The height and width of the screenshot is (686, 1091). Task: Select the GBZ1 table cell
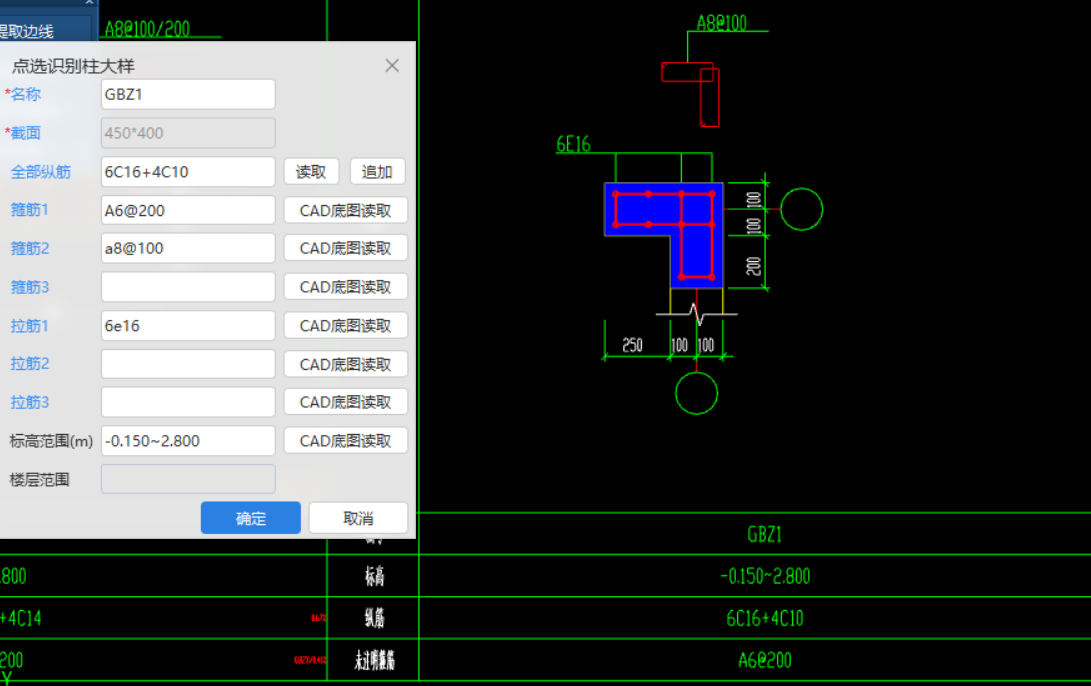pyautogui.click(x=765, y=534)
